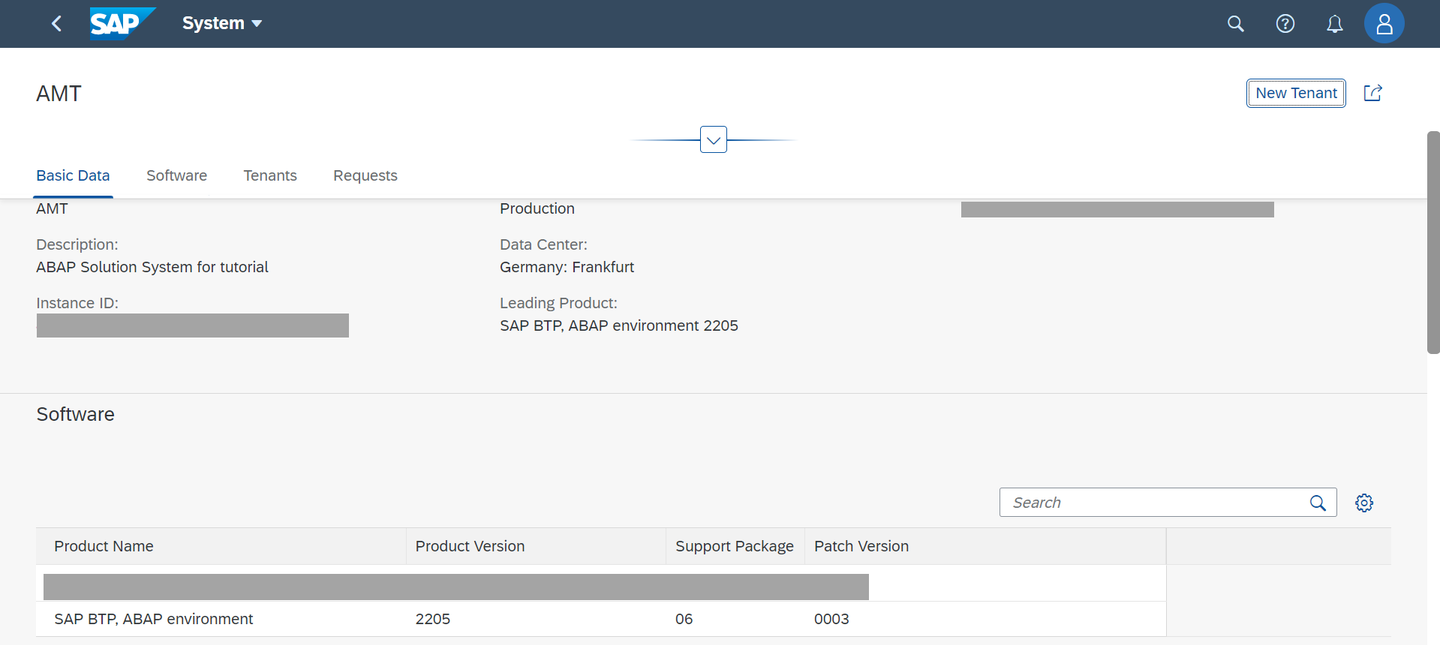Viewport: 1440px width, 645px height.
Task: Click the Data Center label
Action: 543,244
